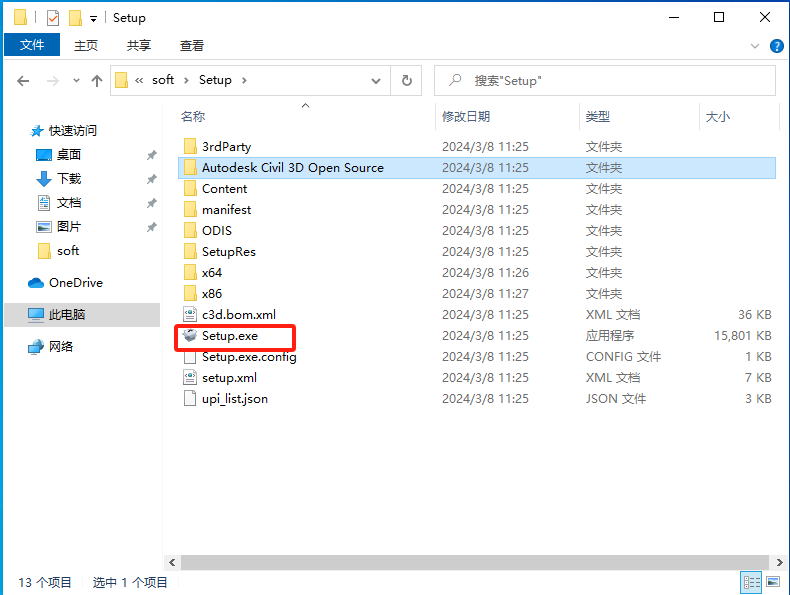Open the 查看 ribbon tab
Viewport: 790px width, 595px height.
(192, 45)
